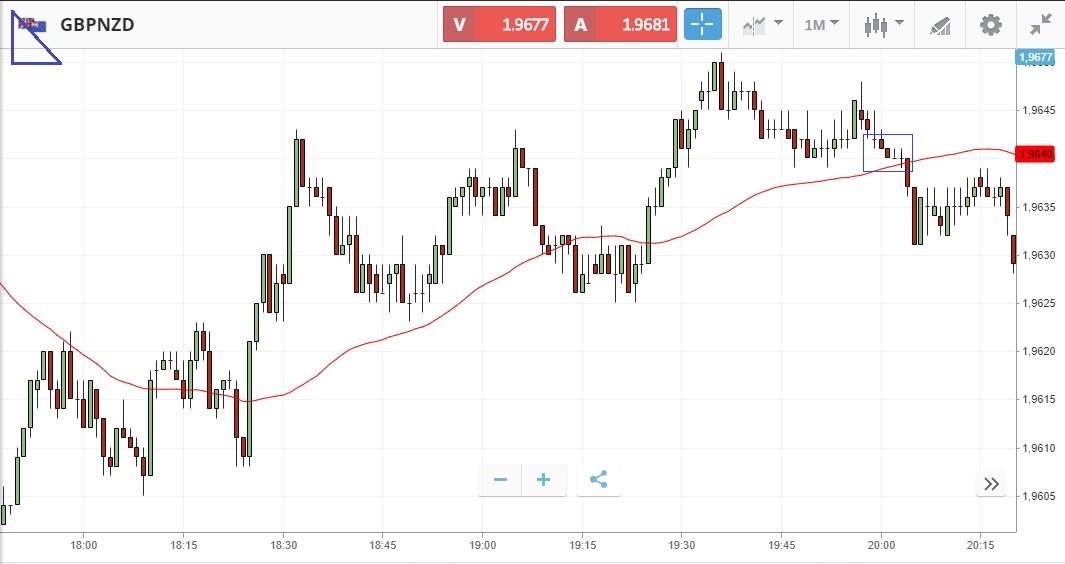The image size is (1065, 564).
Task: Open the 1M timeframe dropdown
Action: point(821,25)
